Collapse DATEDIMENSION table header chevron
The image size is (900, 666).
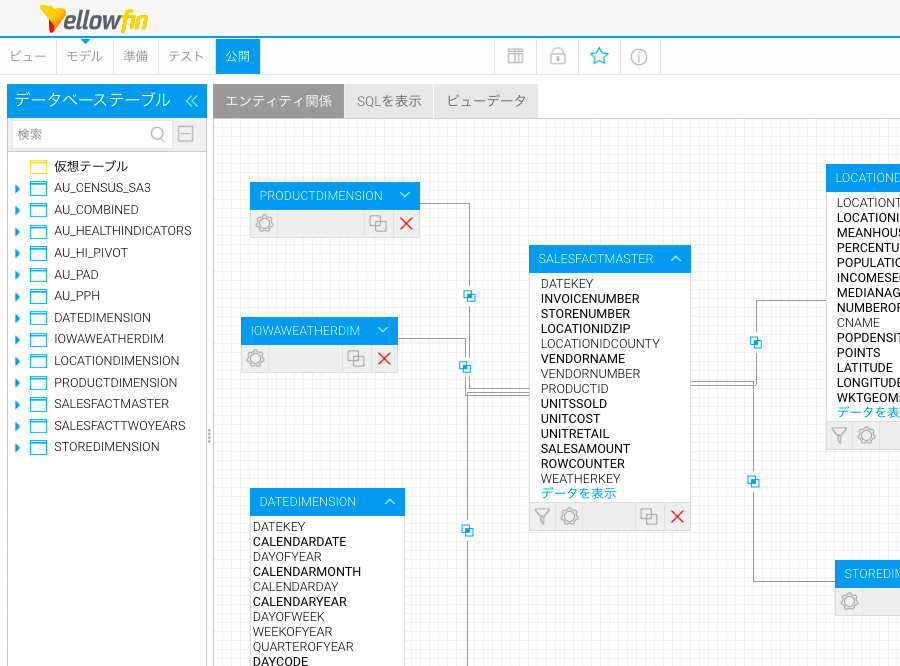(x=389, y=501)
